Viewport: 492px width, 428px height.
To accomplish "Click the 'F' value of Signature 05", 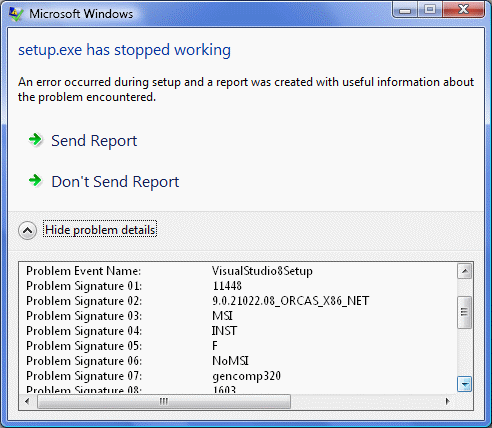I will click(x=215, y=346).
